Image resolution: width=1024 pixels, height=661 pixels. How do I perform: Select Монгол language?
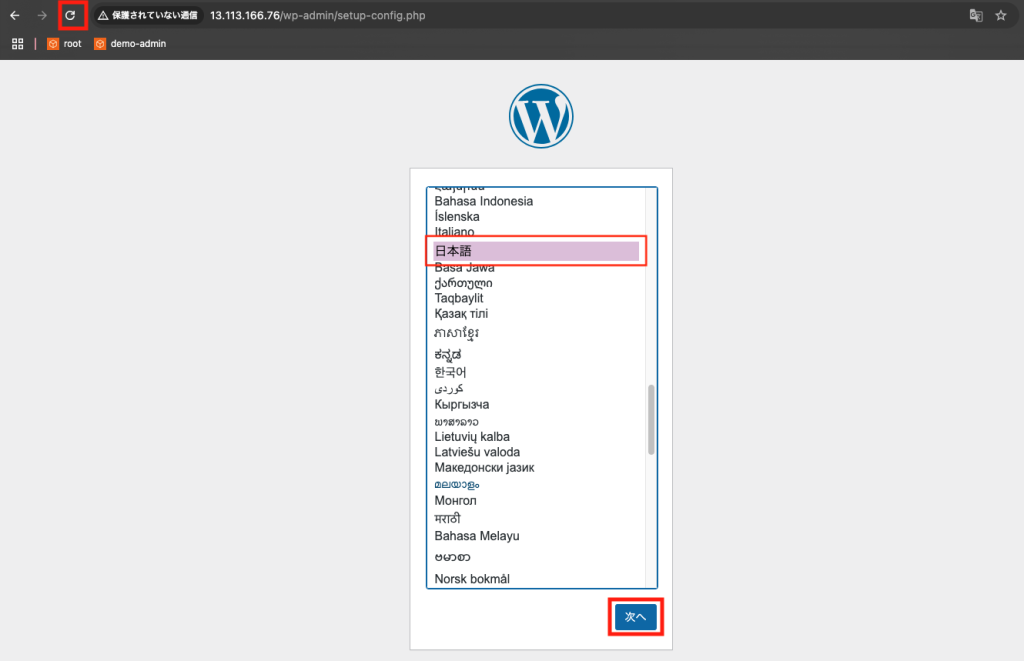pos(536,501)
